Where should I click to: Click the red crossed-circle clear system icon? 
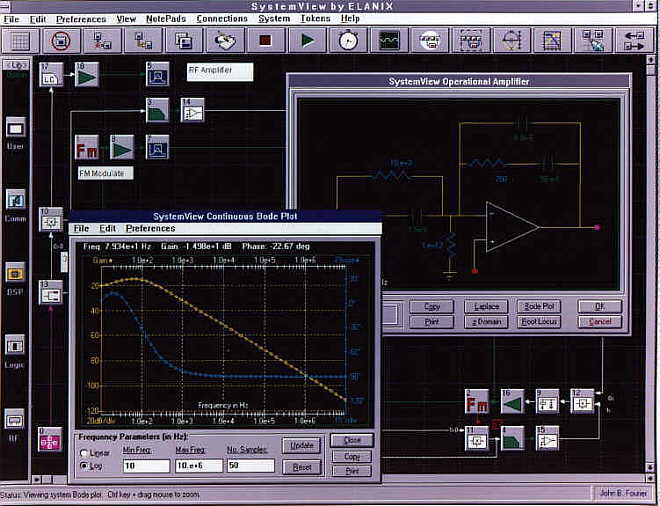pyautogui.click(x=61, y=41)
